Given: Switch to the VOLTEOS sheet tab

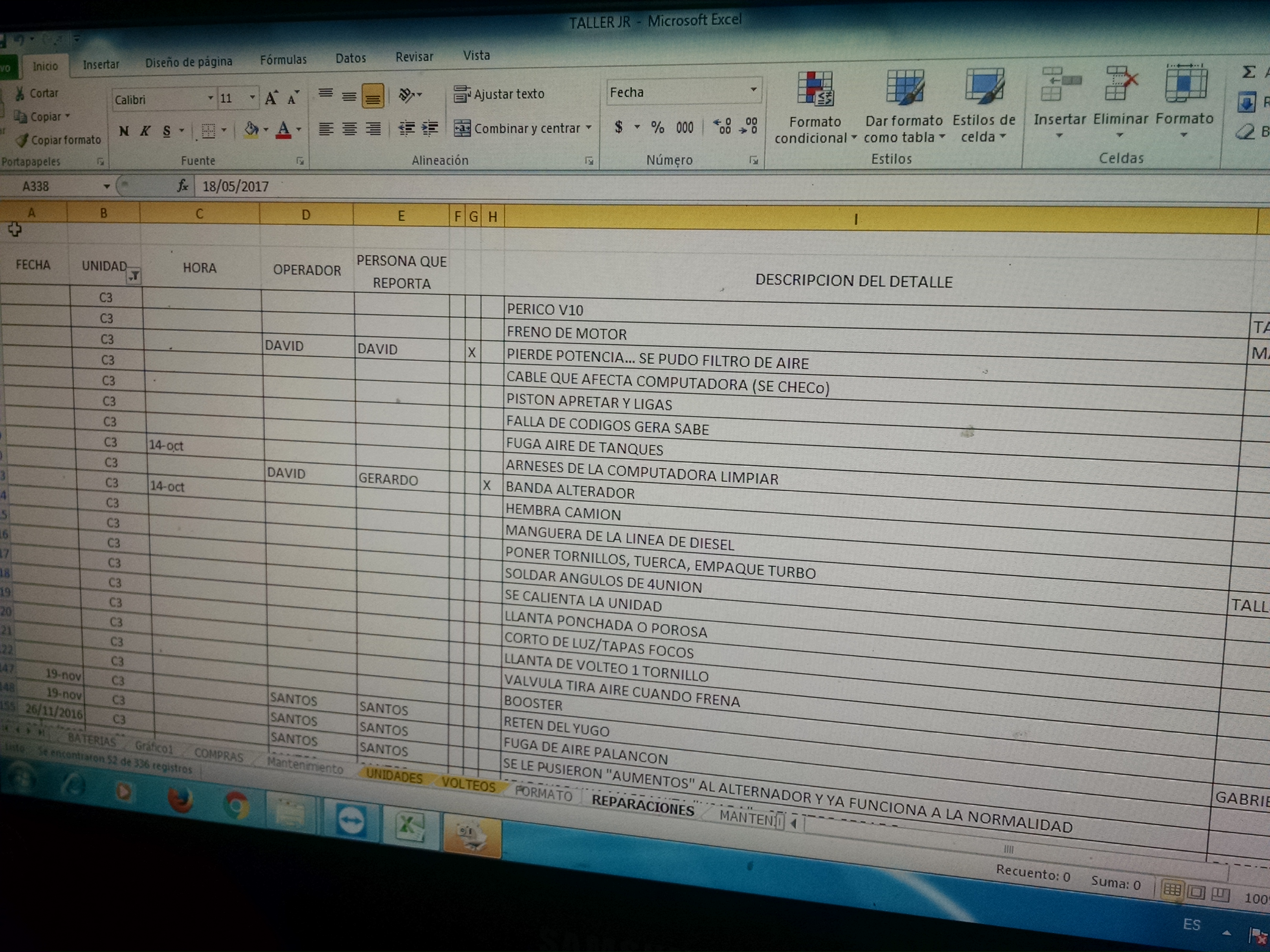Looking at the screenshot, I should [x=468, y=784].
